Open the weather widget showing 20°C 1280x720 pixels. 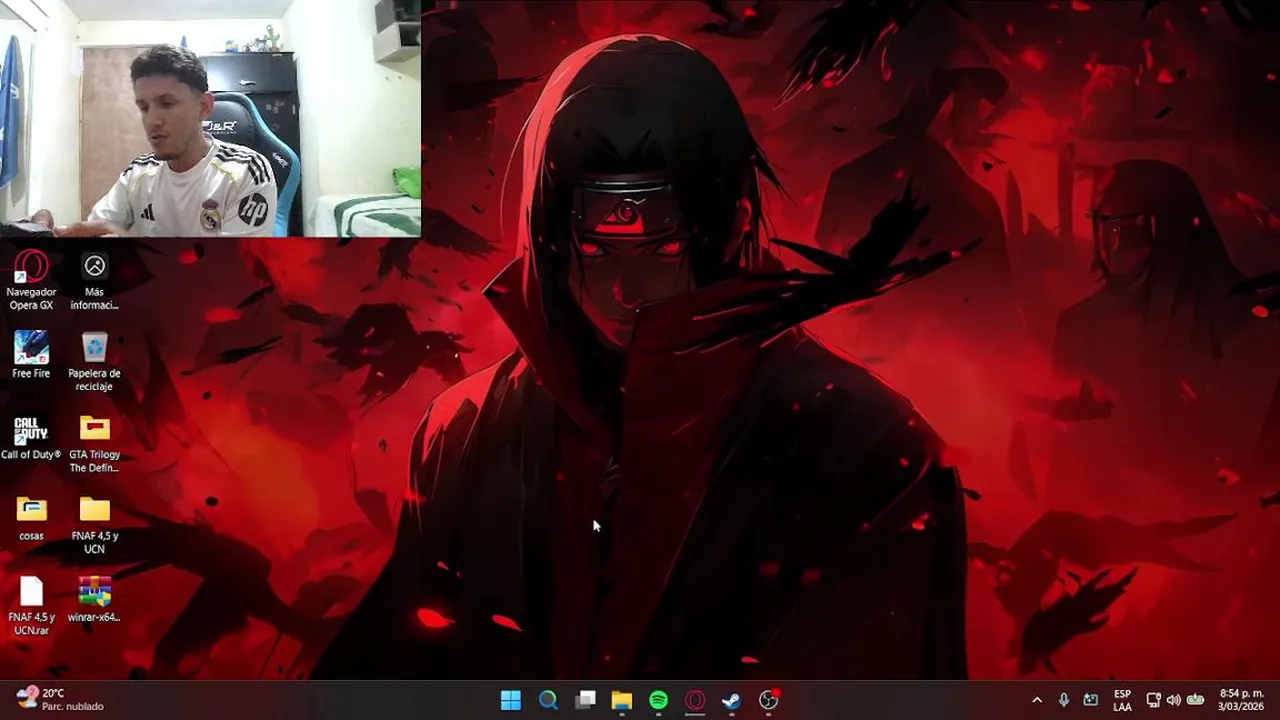pyautogui.click(x=60, y=699)
